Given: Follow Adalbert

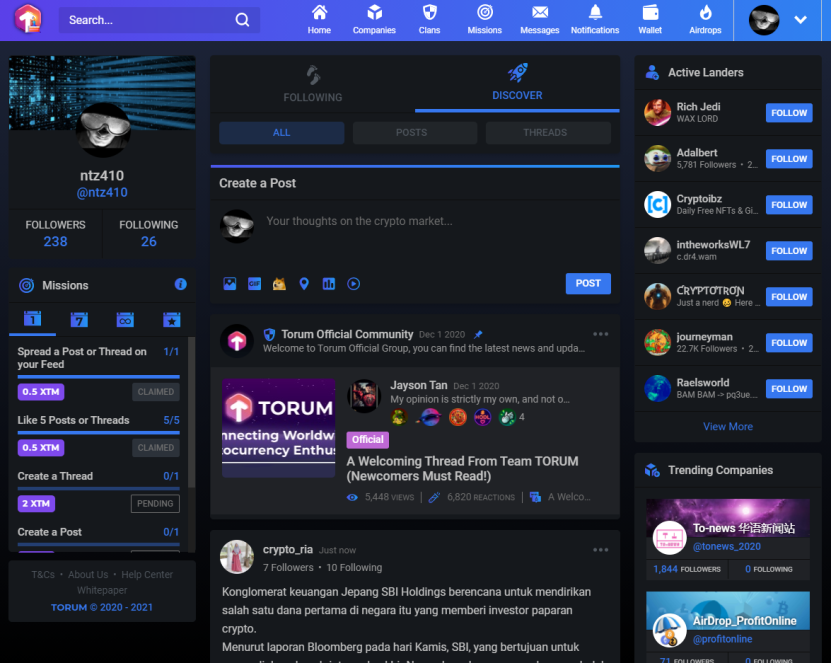Looking at the screenshot, I should click(x=789, y=158).
